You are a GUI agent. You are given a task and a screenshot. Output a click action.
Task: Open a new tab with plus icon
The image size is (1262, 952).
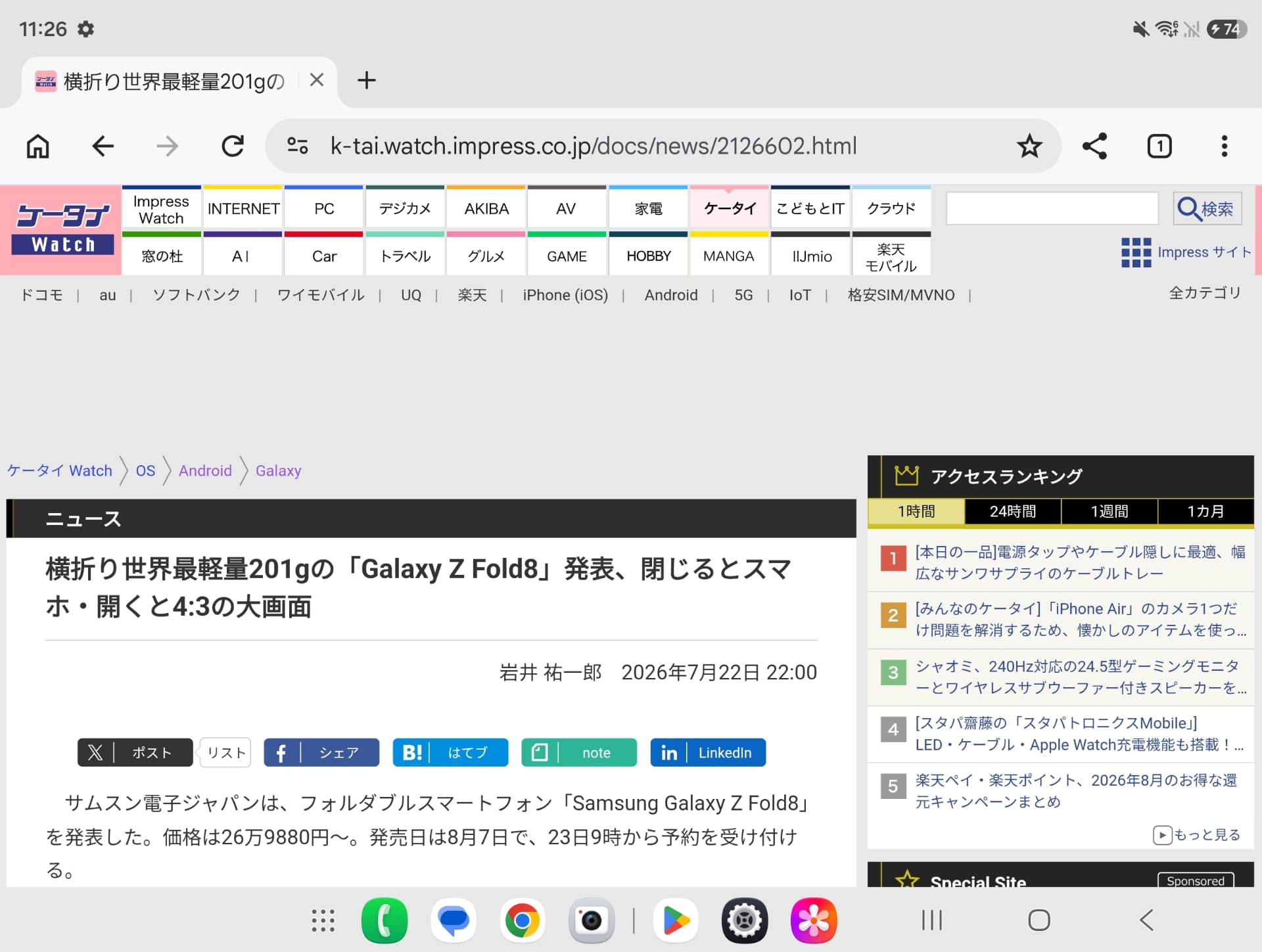point(366,80)
